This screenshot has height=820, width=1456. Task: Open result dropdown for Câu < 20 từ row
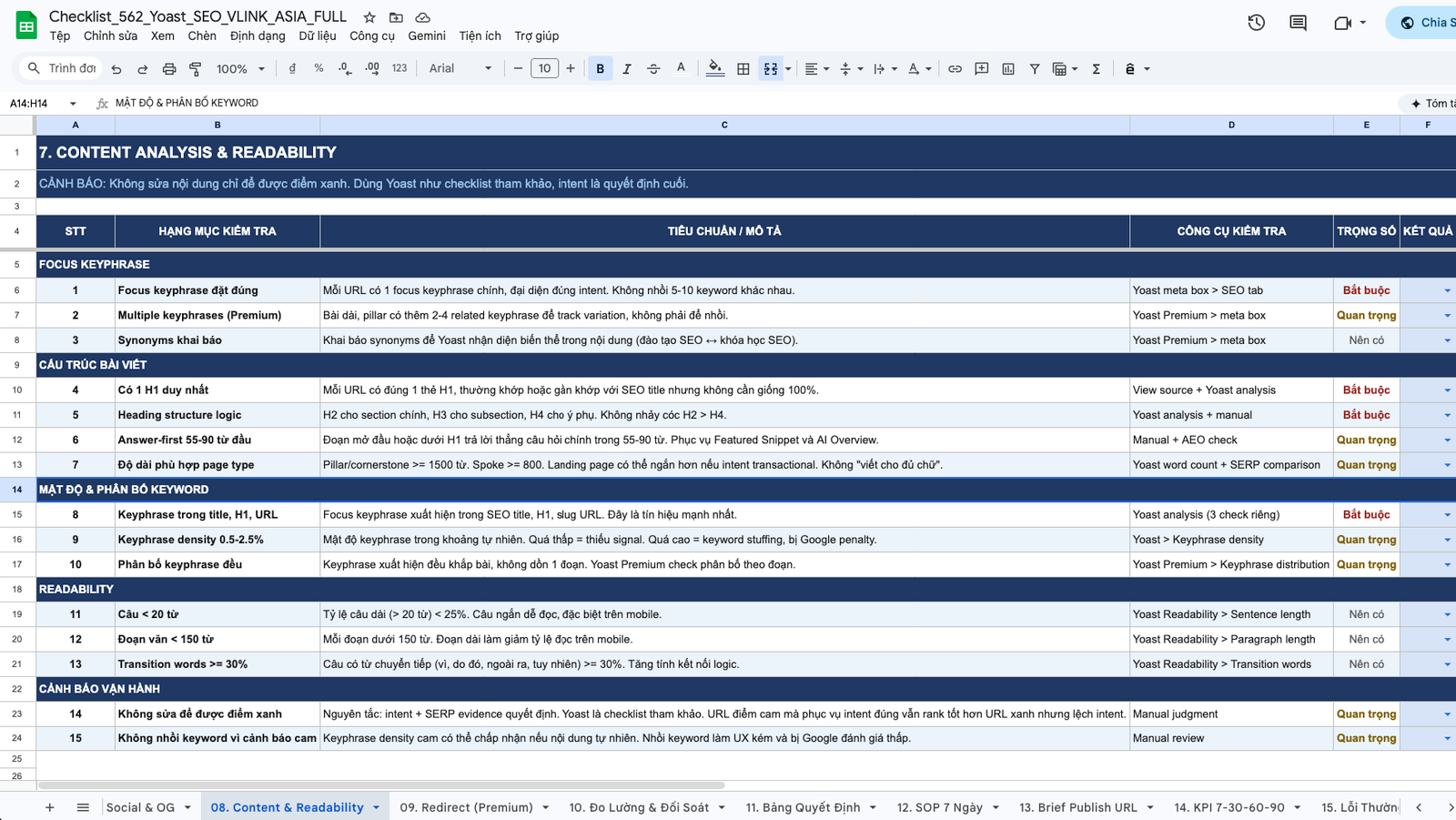pyautogui.click(x=1447, y=615)
